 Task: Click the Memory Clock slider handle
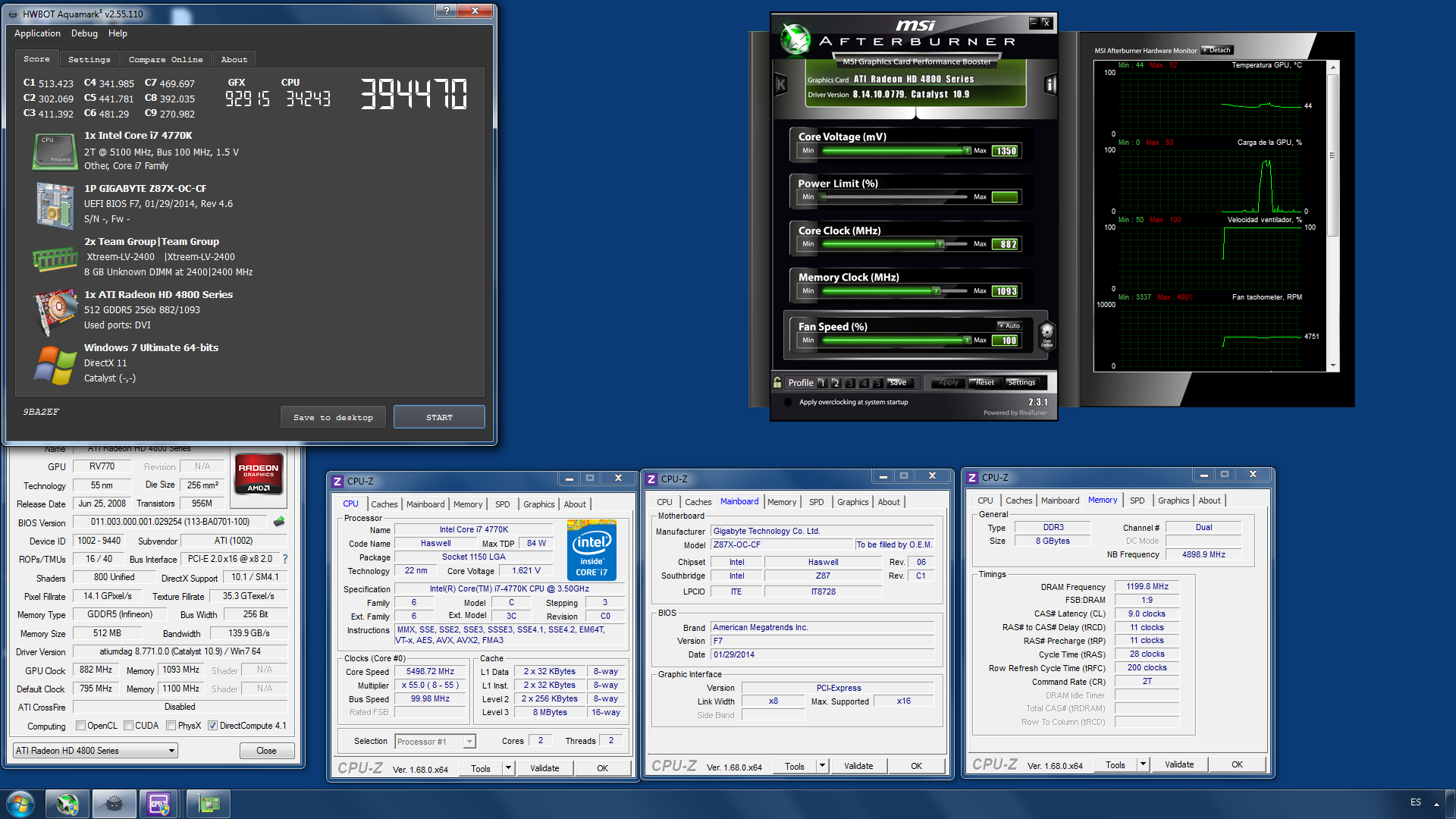pyautogui.click(x=937, y=290)
